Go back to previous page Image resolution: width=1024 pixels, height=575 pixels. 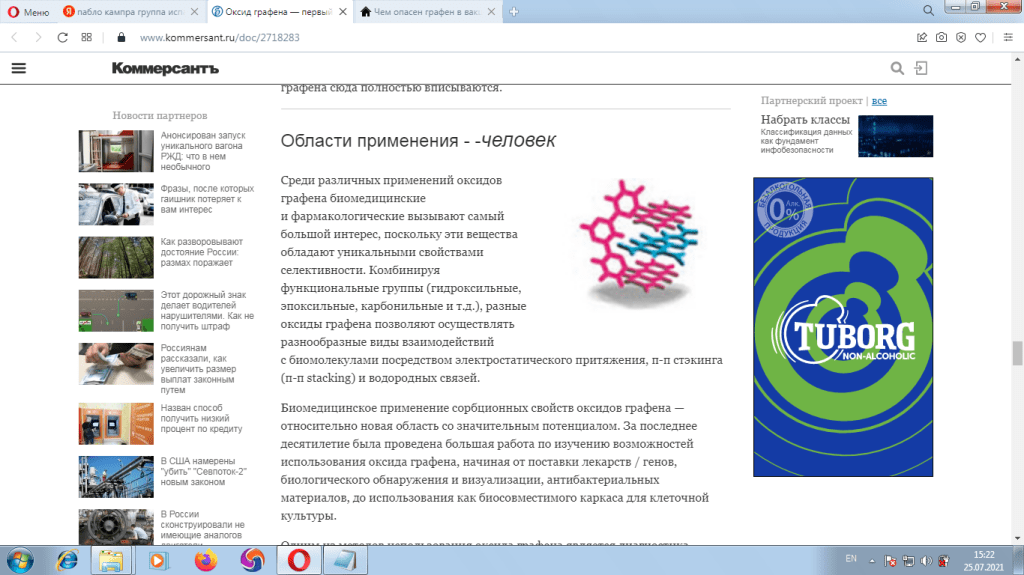pyautogui.click(x=14, y=37)
